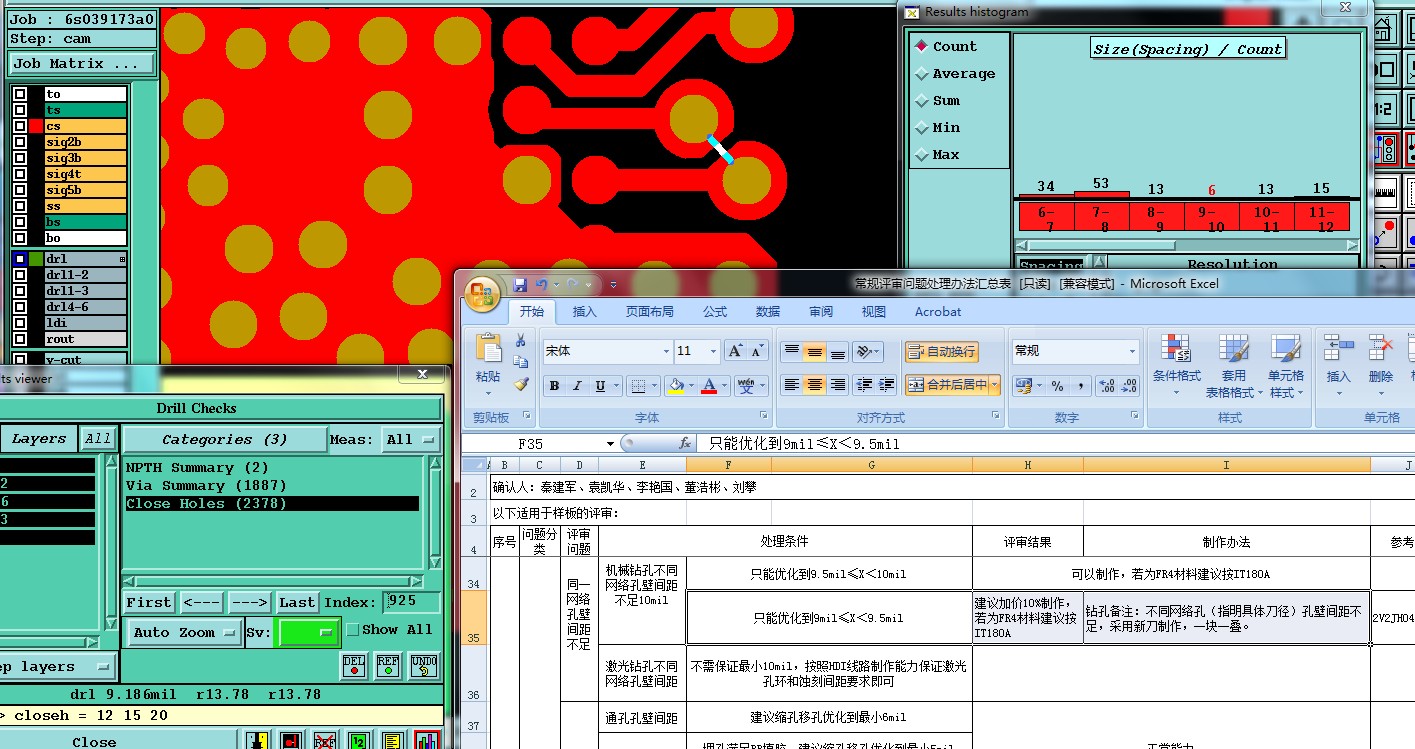
Task: Open the merge and center dropdown arrow
Action: tap(995, 385)
